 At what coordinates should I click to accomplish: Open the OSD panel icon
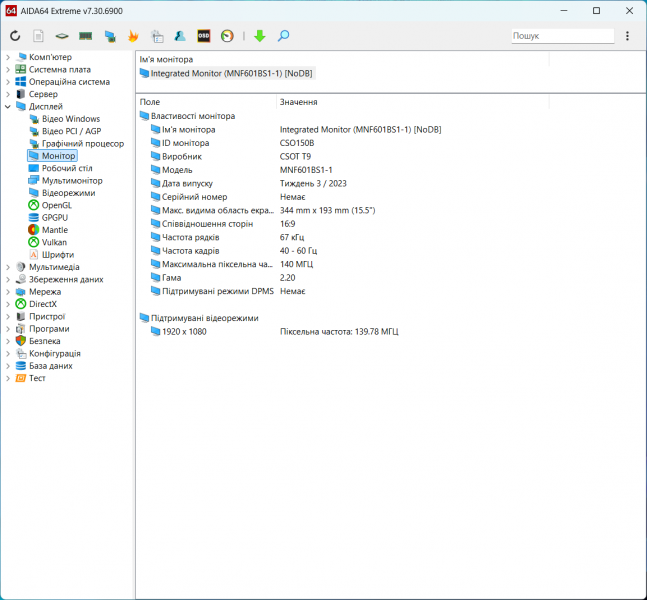[x=204, y=36]
